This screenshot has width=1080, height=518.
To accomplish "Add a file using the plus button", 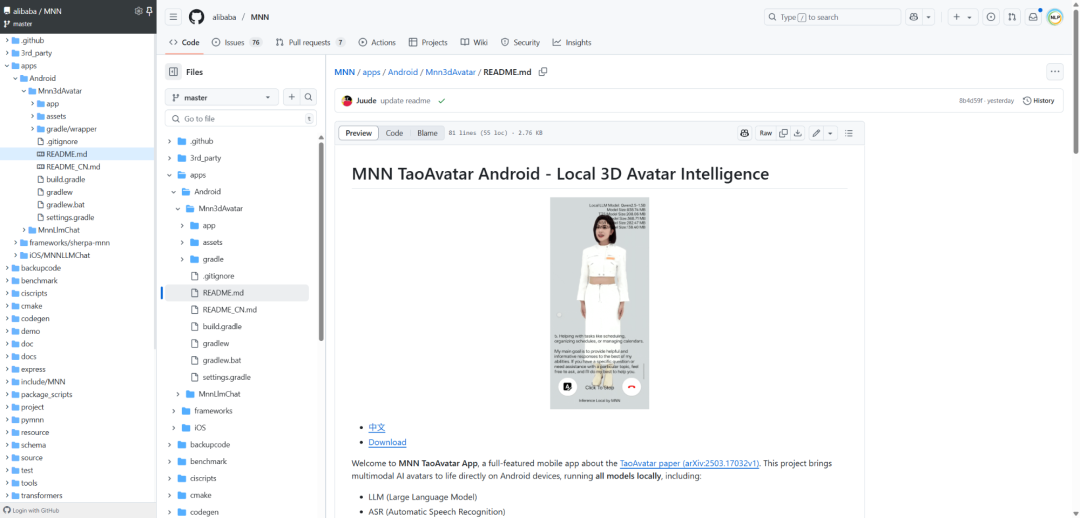I will (291, 98).
